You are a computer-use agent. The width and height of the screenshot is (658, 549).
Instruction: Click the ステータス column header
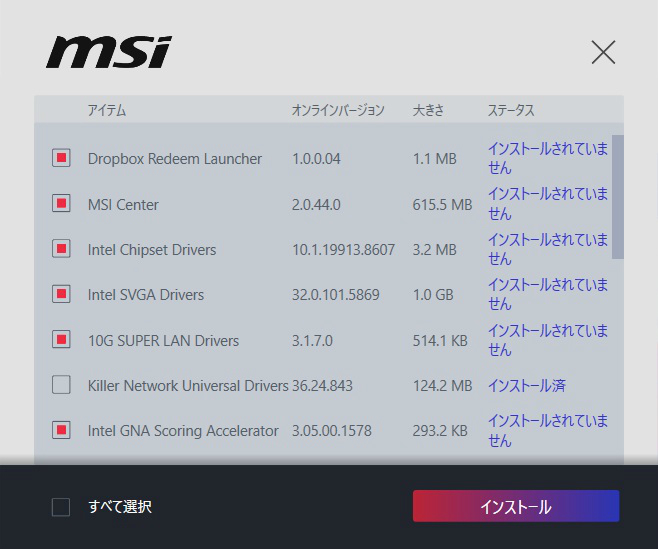point(511,110)
